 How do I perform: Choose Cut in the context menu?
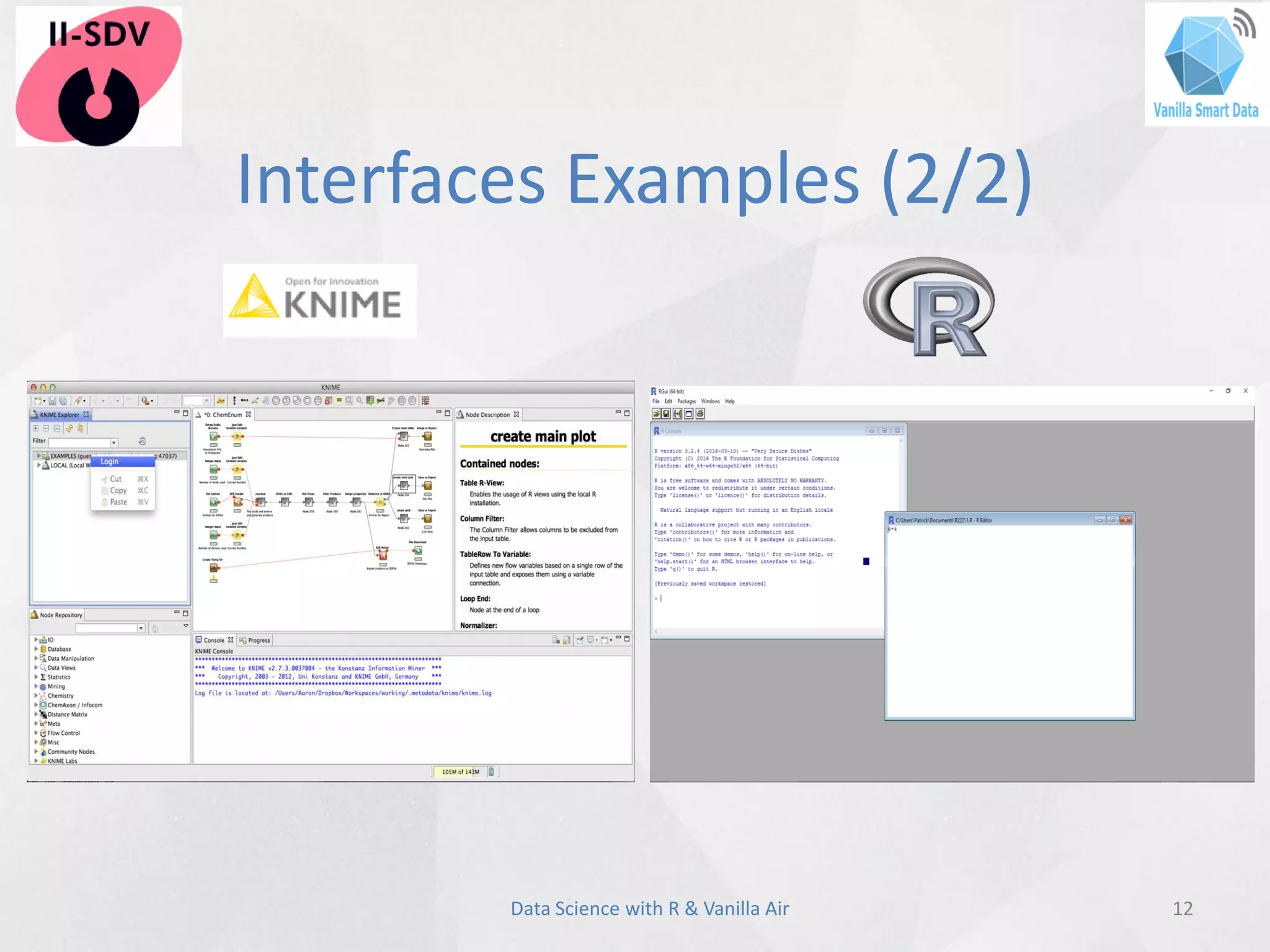click(x=123, y=479)
